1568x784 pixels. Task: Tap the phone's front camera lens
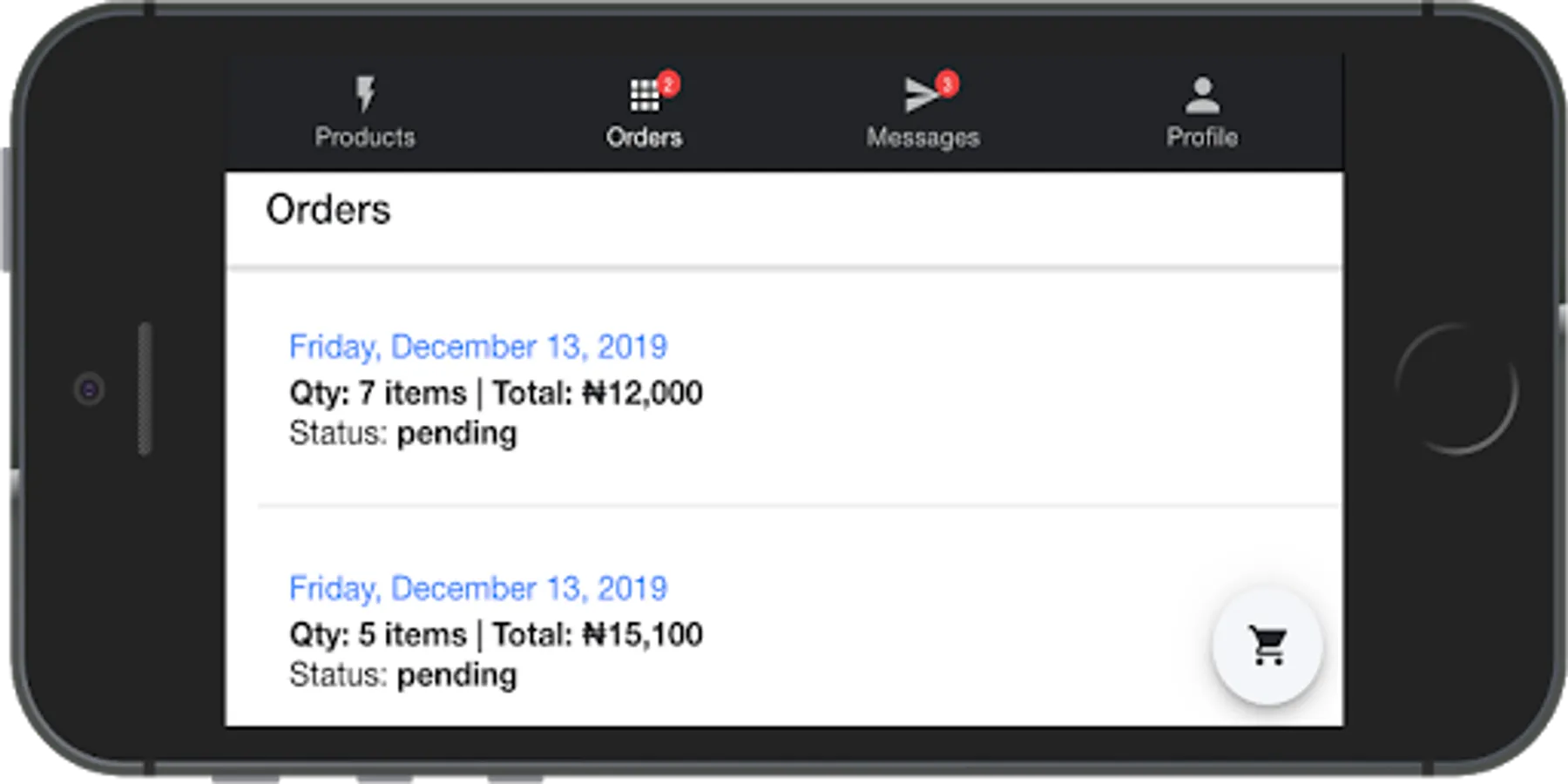pyautogui.click(x=89, y=389)
